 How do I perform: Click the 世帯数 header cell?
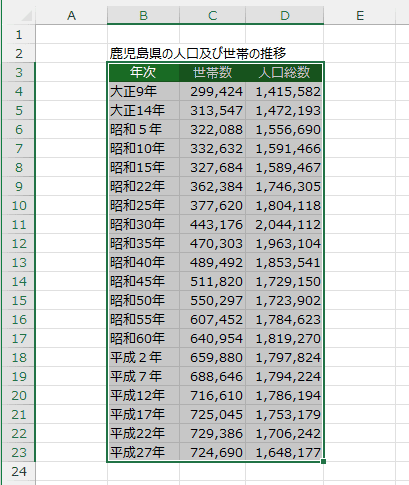point(212,72)
